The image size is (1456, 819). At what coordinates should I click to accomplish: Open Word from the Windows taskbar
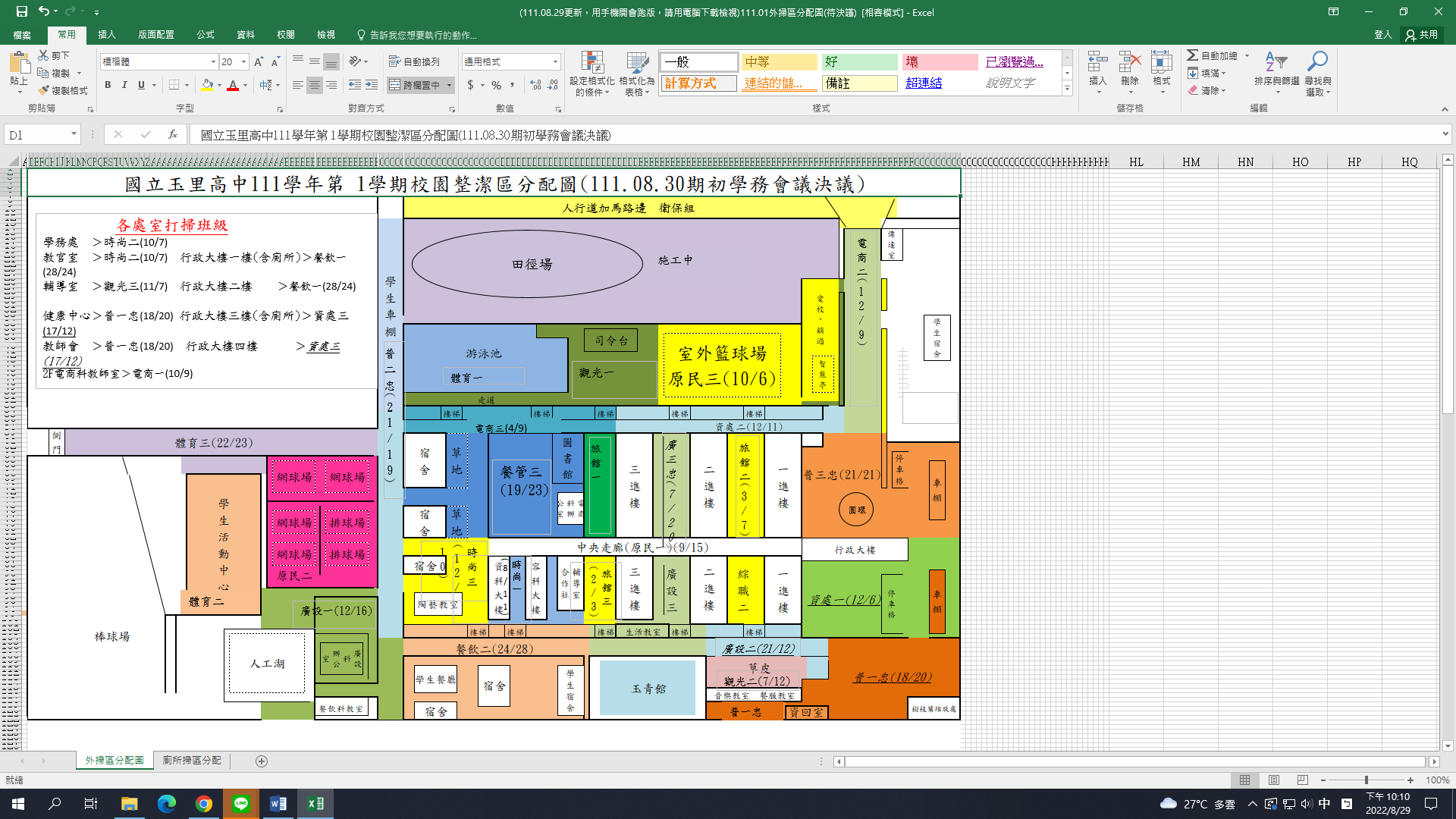(x=278, y=804)
